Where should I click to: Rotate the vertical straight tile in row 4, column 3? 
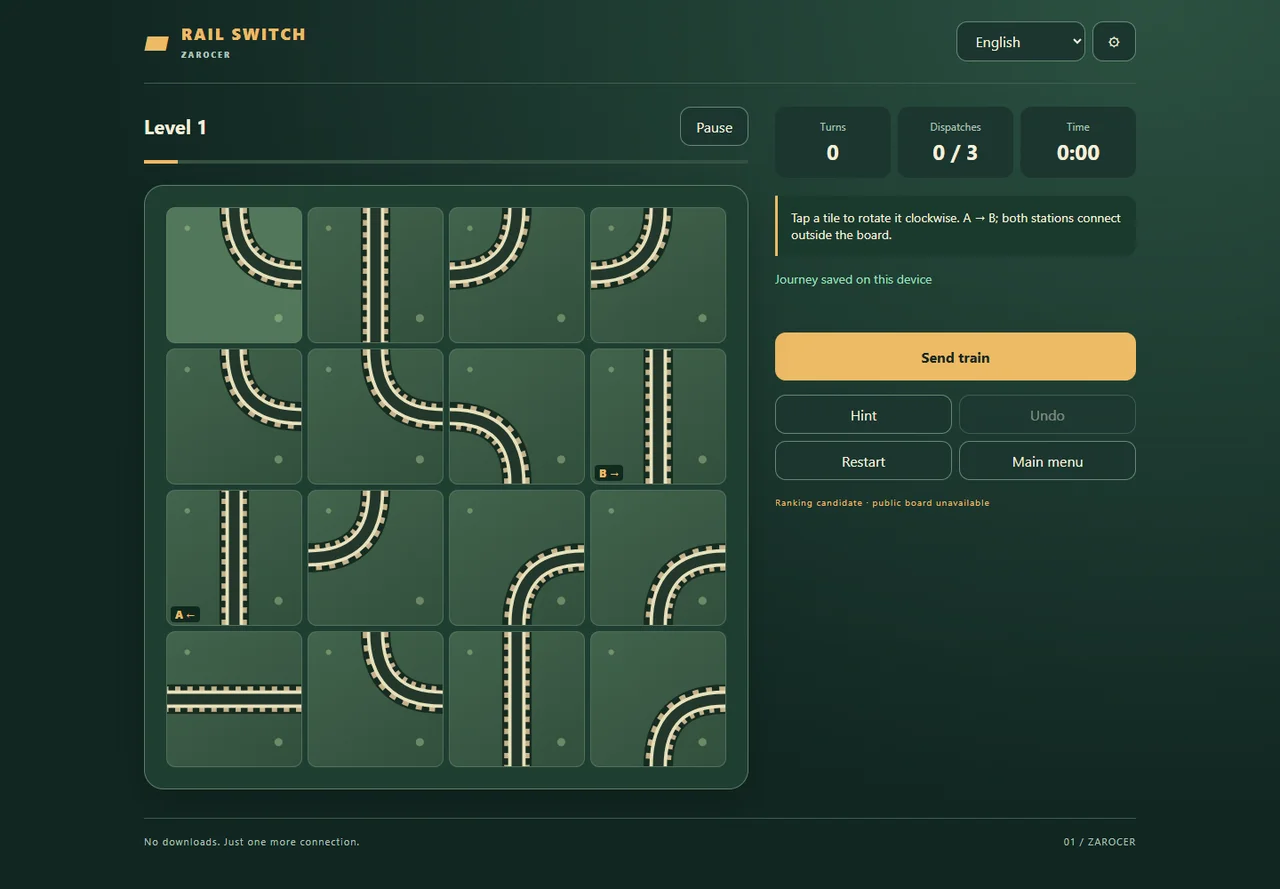[x=517, y=699]
